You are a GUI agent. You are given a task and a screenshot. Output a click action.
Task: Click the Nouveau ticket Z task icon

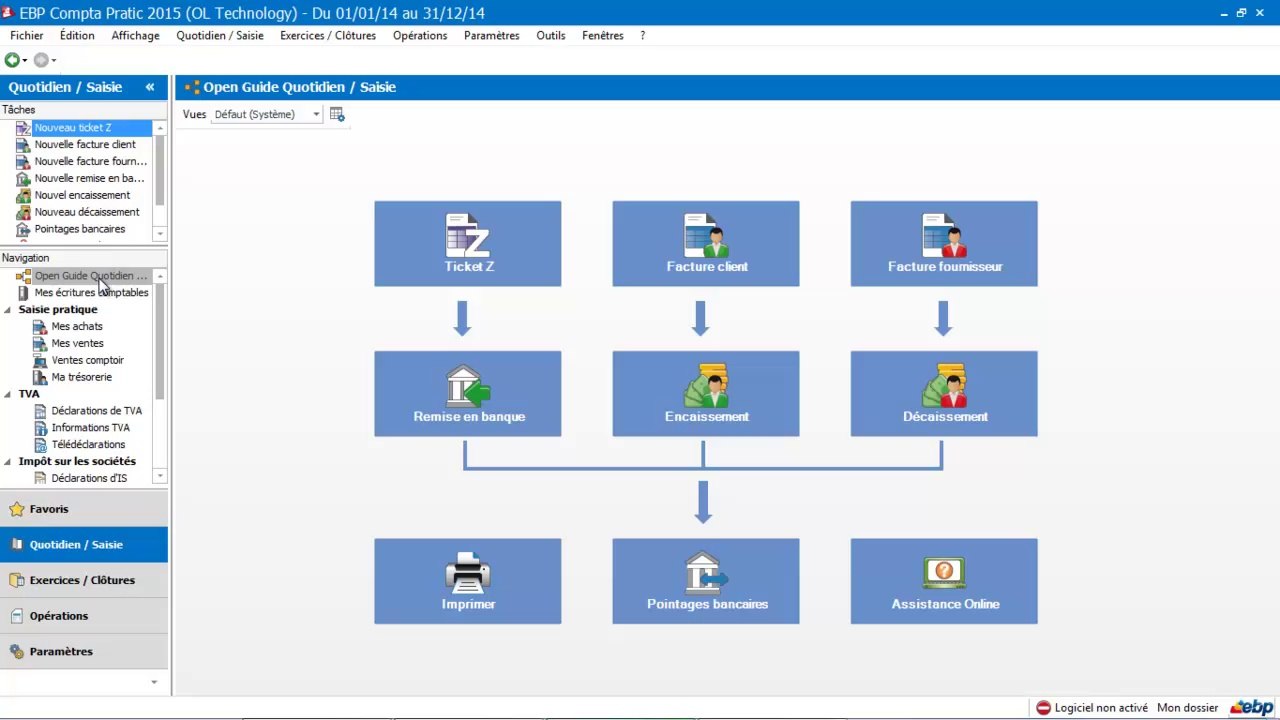[x=24, y=128]
